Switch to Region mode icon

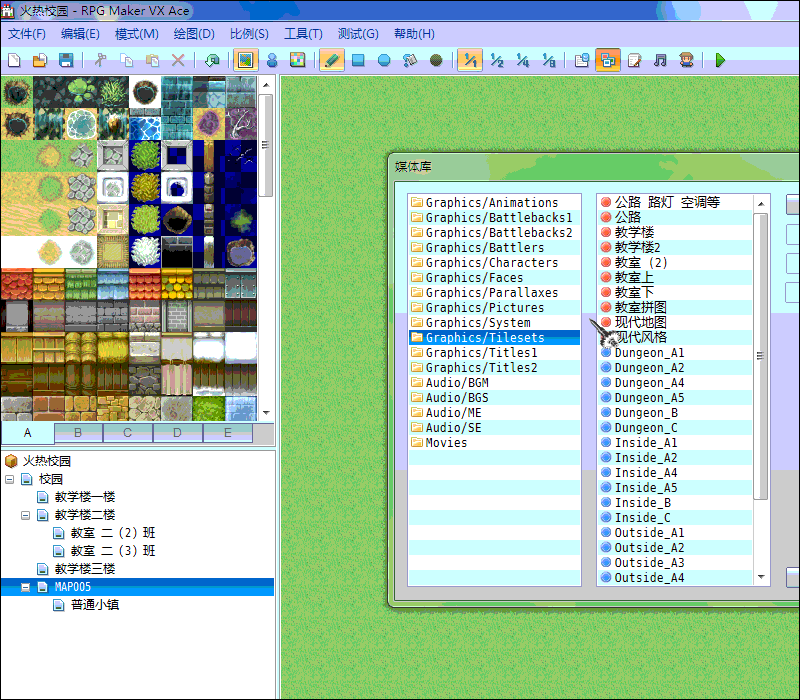[x=297, y=60]
